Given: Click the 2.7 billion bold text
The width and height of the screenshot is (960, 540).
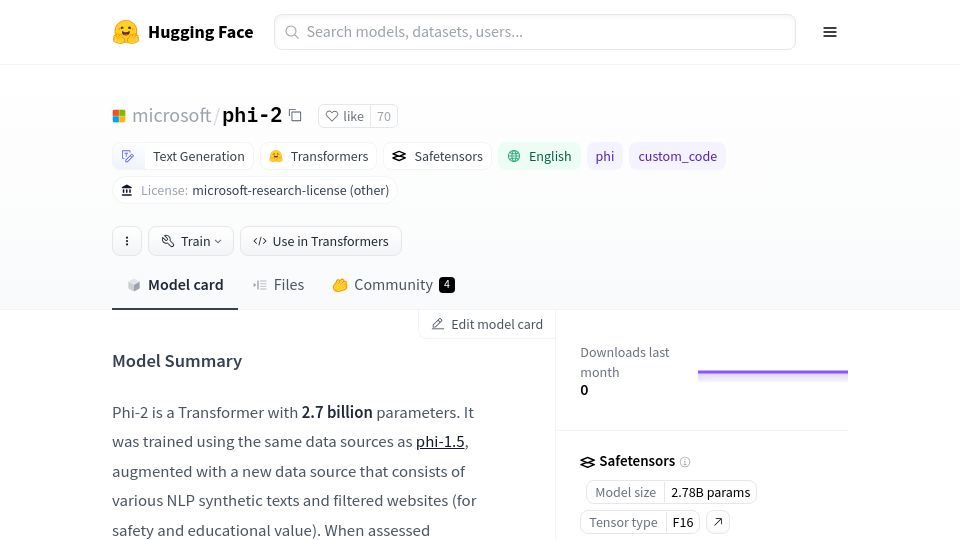Looking at the screenshot, I should click(x=337, y=412).
